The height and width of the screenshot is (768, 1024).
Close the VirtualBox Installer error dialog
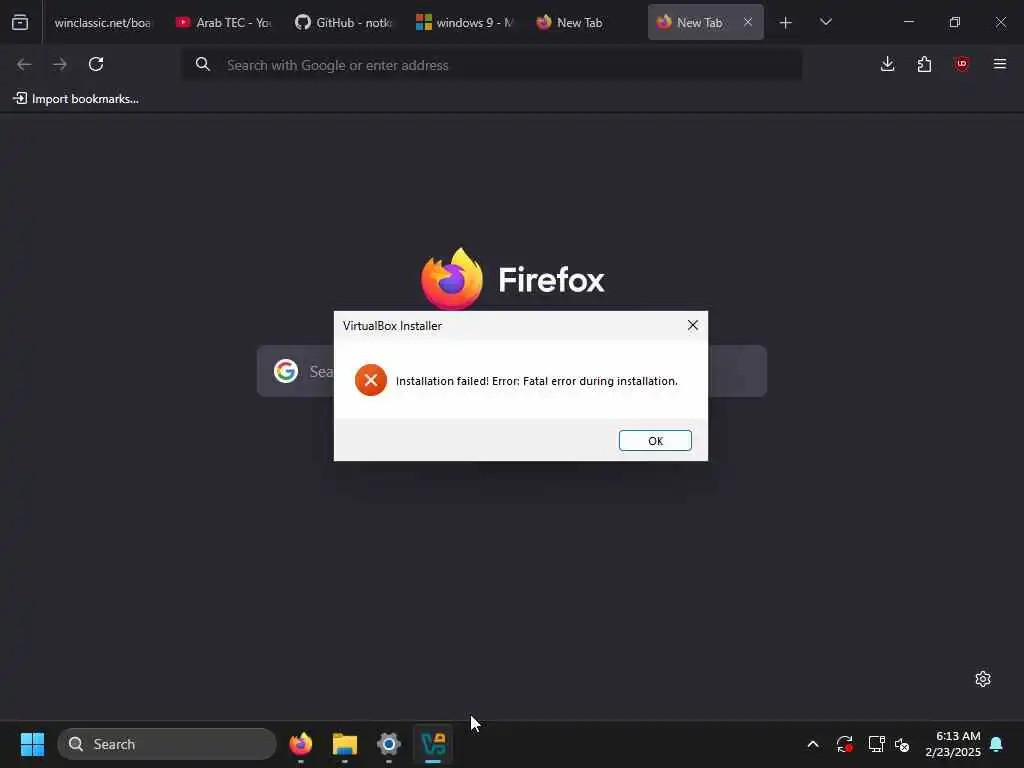pos(693,325)
